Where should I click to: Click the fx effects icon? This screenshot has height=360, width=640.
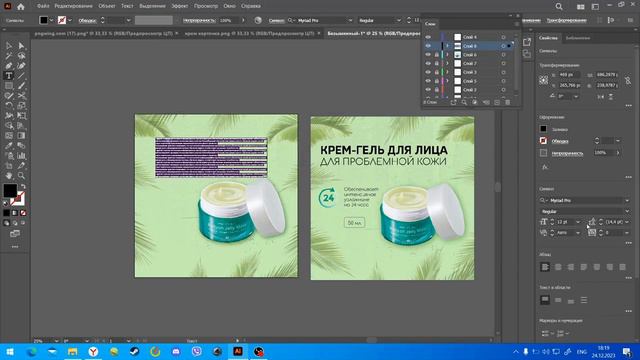(545, 167)
